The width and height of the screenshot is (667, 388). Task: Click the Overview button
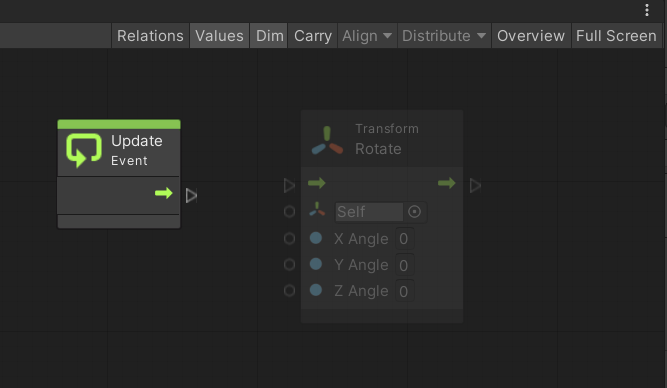point(531,36)
